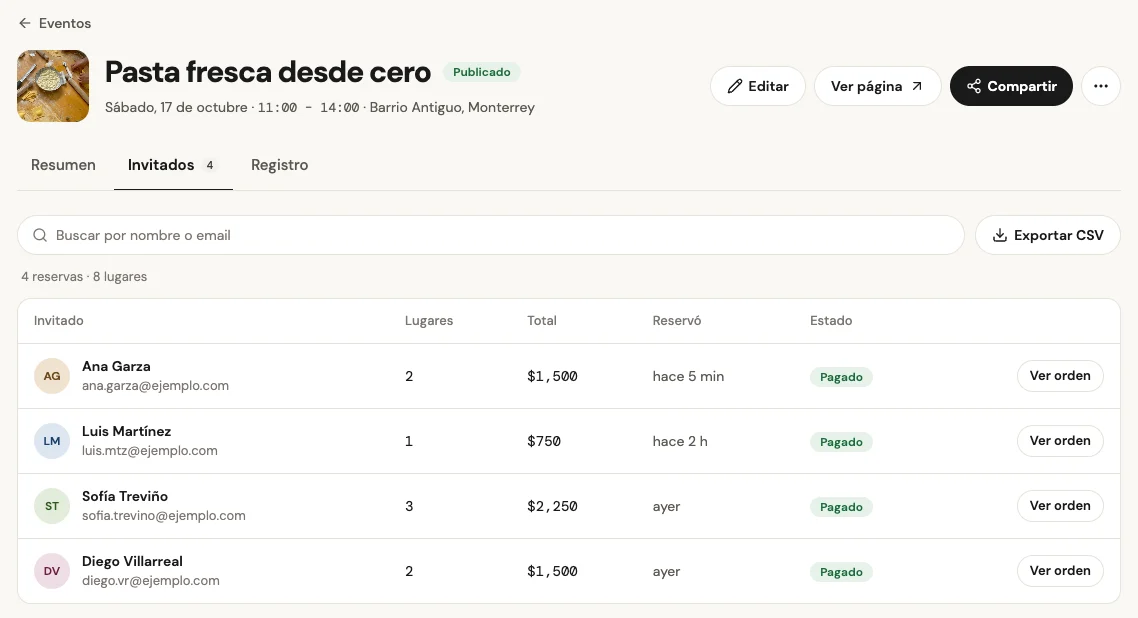Viewport: 1138px width, 618px height.
Task: Click the AG avatar of Ana Garza
Action: pos(52,376)
